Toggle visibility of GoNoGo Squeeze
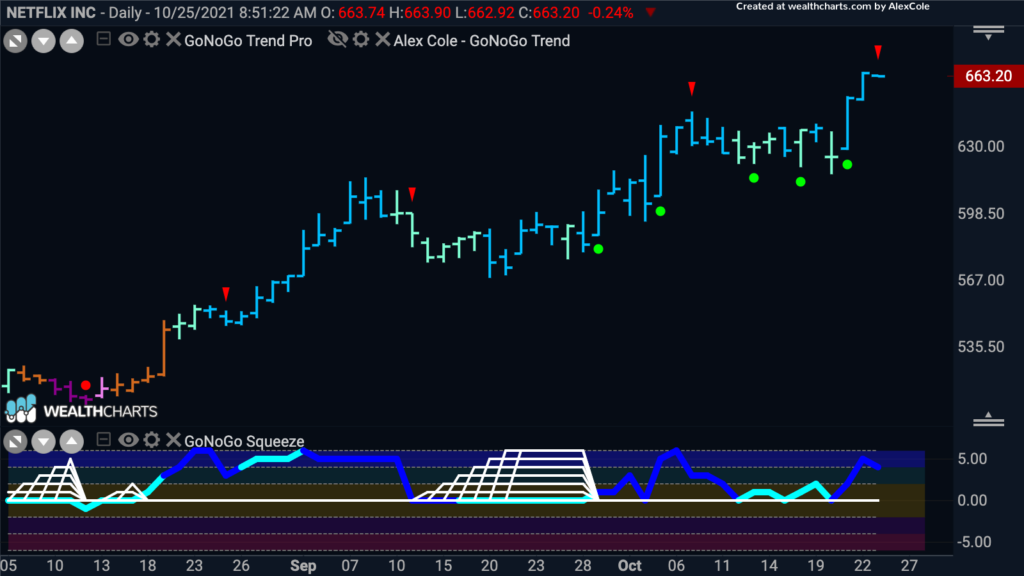The image size is (1024, 576). tap(128, 440)
